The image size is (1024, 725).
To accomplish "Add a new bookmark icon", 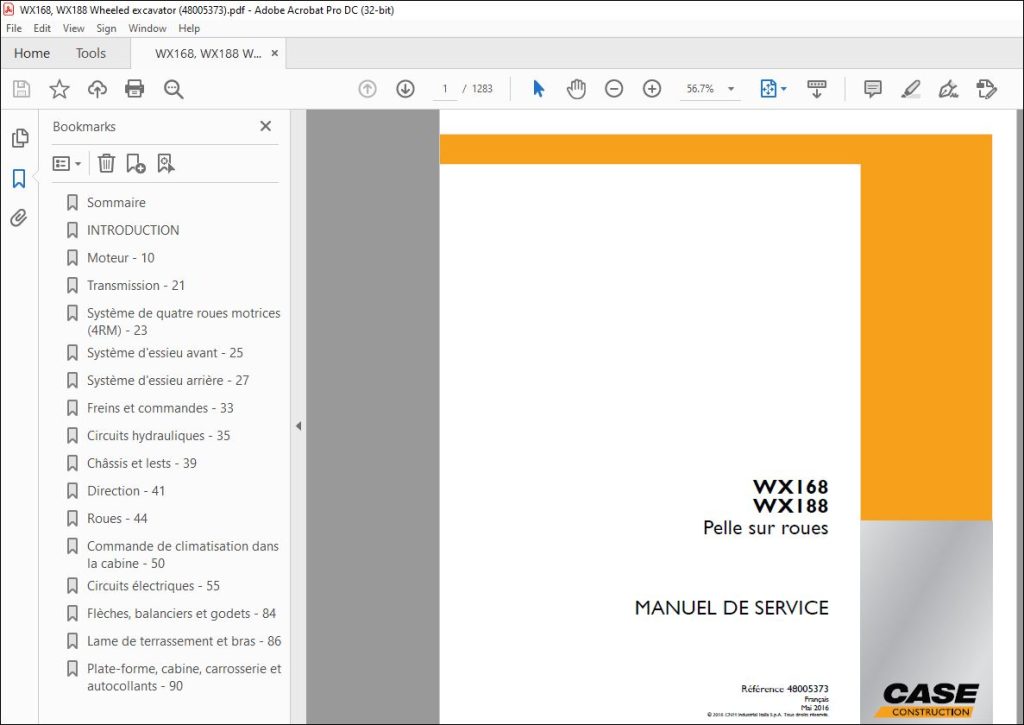I will [x=136, y=163].
